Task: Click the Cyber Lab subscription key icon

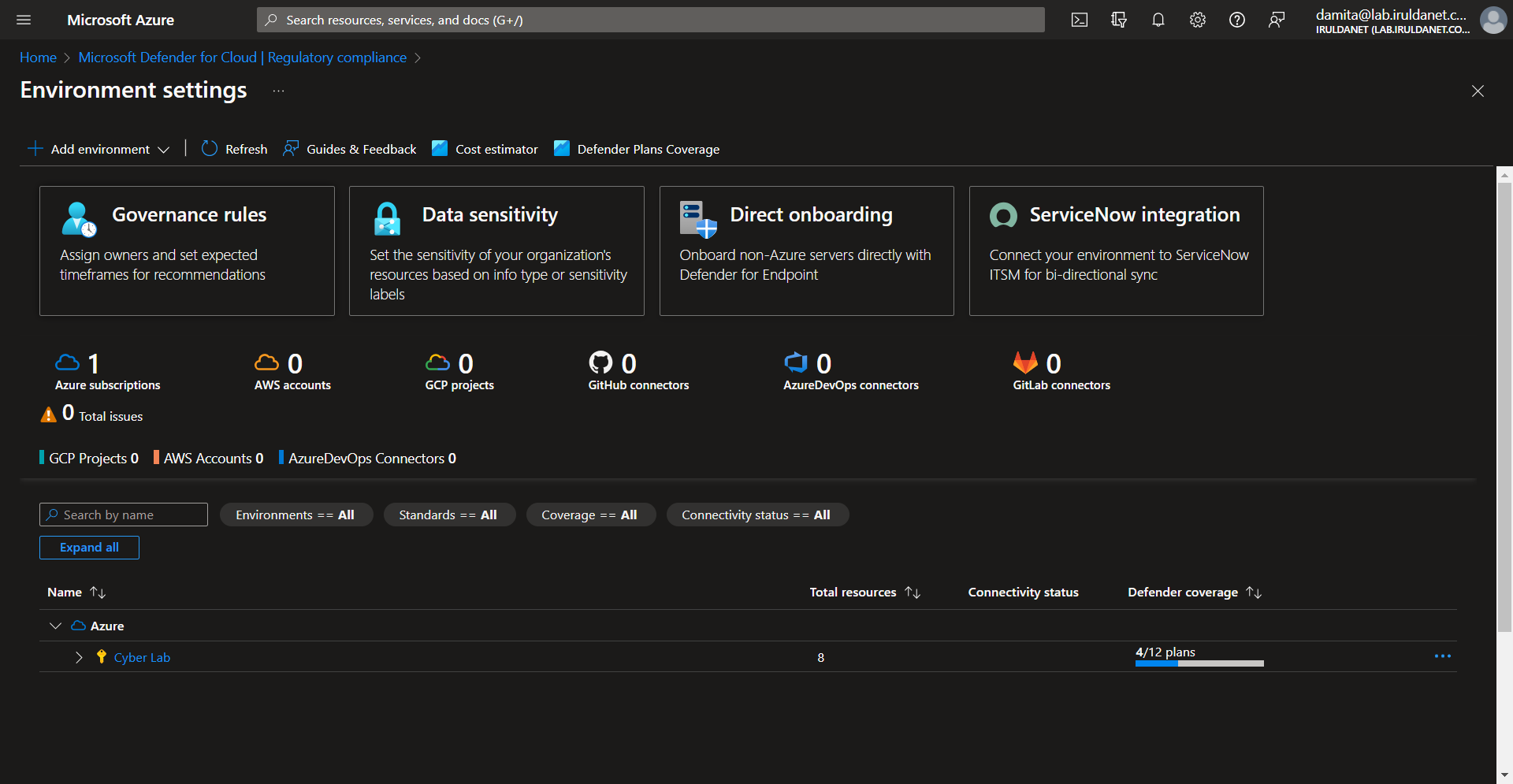Action: [101, 656]
